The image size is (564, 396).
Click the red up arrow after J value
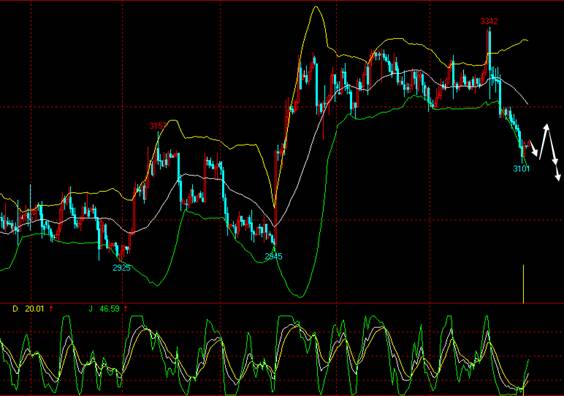tap(126, 309)
